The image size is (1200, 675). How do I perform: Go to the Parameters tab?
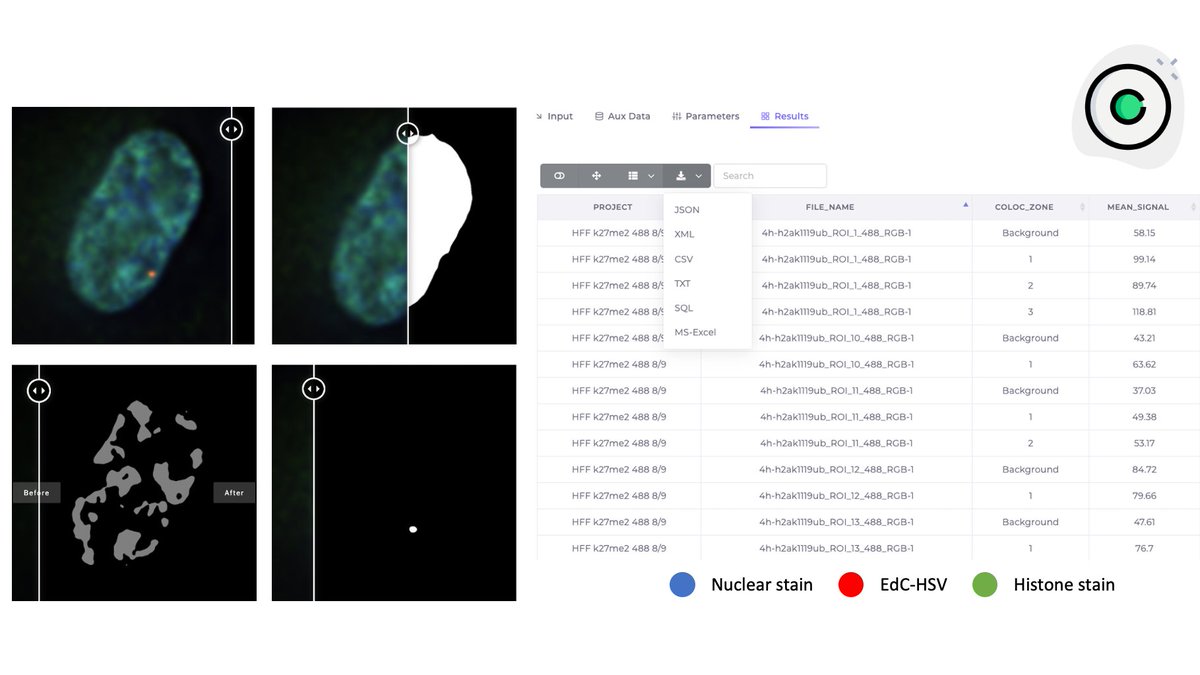tap(705, 116)
